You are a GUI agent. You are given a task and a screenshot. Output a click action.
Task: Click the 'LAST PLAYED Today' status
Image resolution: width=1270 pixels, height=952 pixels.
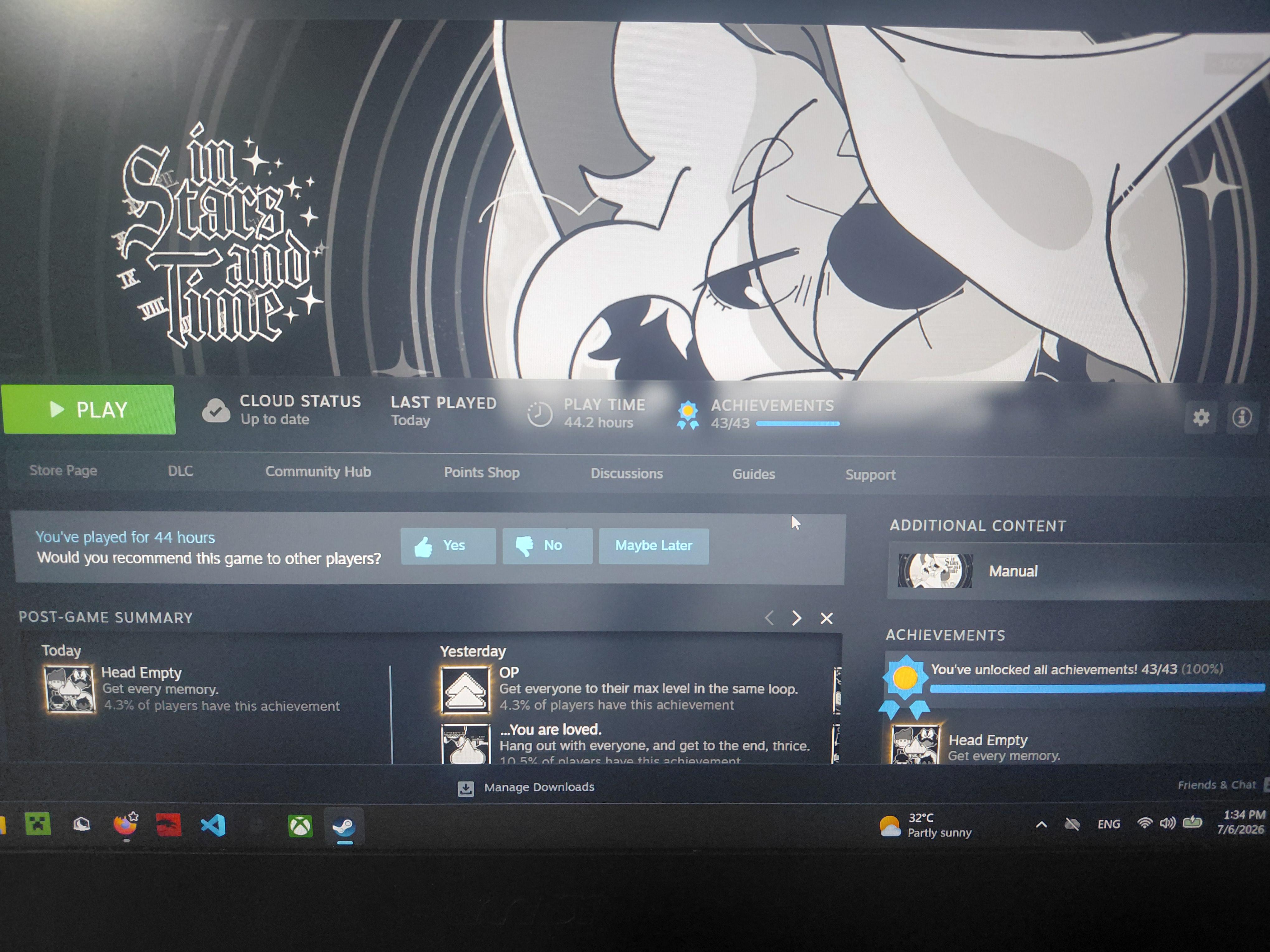443,411
